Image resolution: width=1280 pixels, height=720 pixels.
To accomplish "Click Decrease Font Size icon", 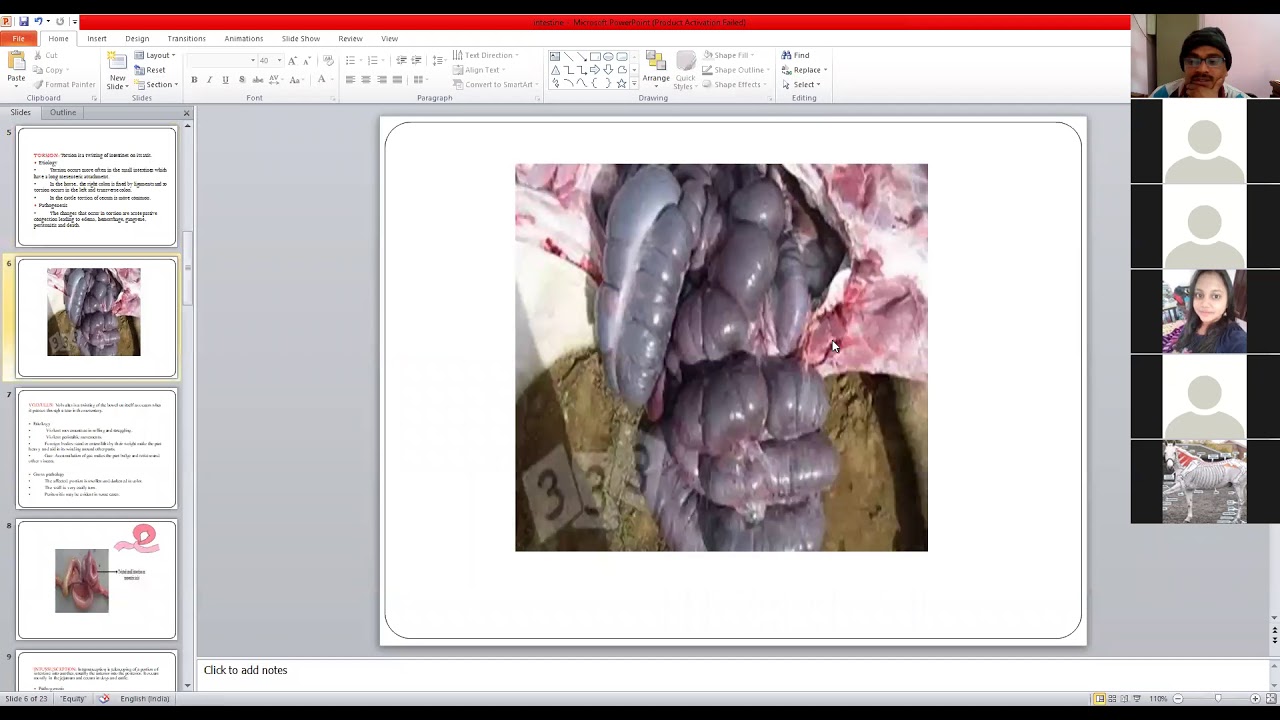I will [306, 61].
